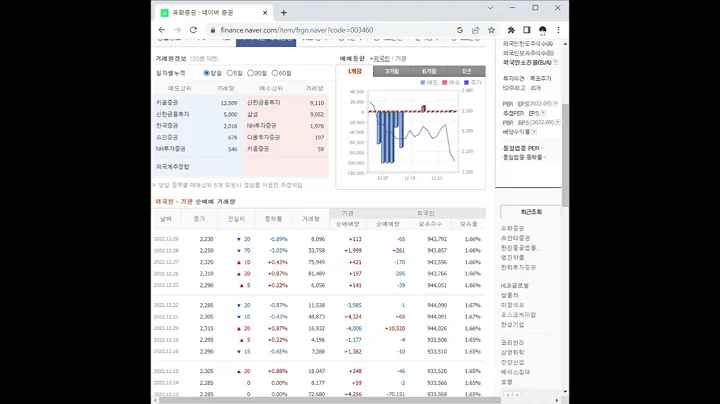Click help icon beside 배당수익률

(534, 132)
